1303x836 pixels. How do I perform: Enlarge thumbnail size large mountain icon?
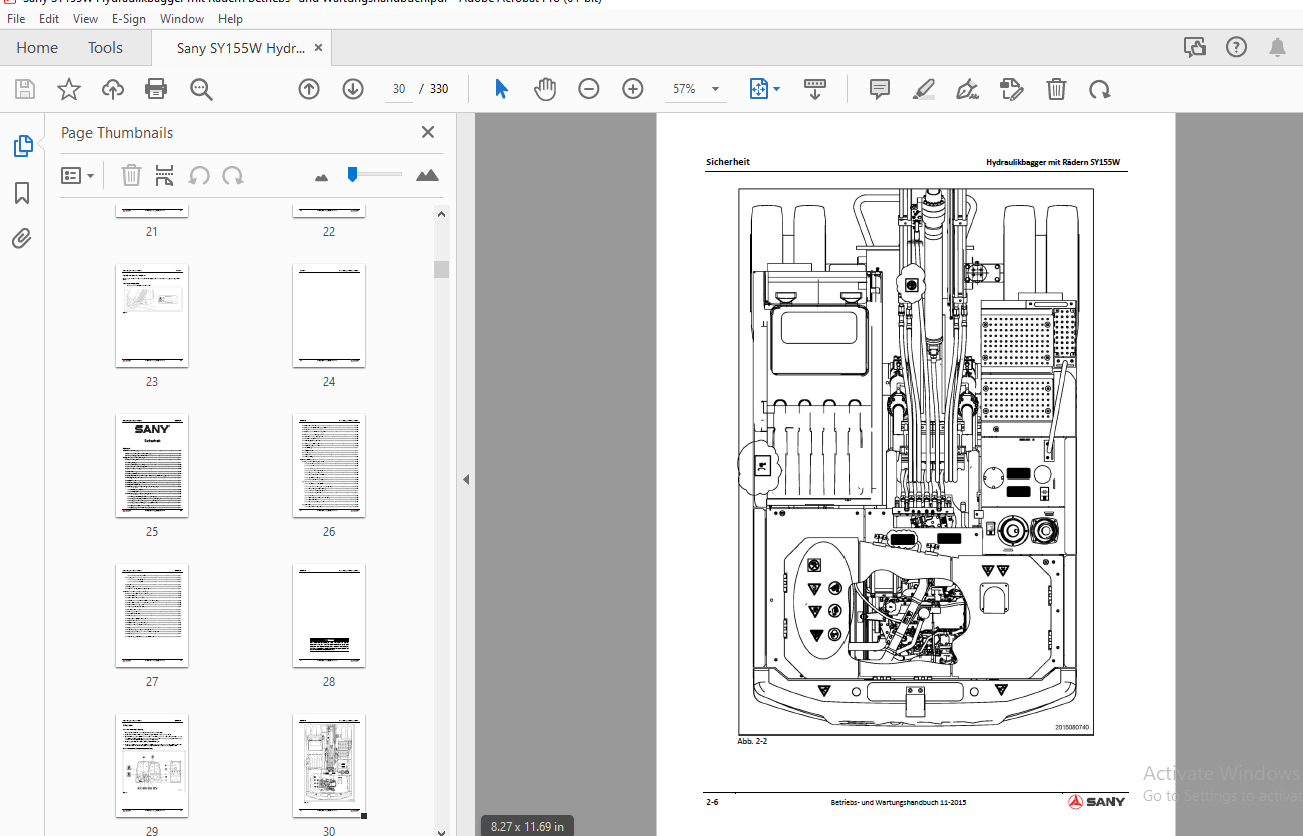point(427,175)
